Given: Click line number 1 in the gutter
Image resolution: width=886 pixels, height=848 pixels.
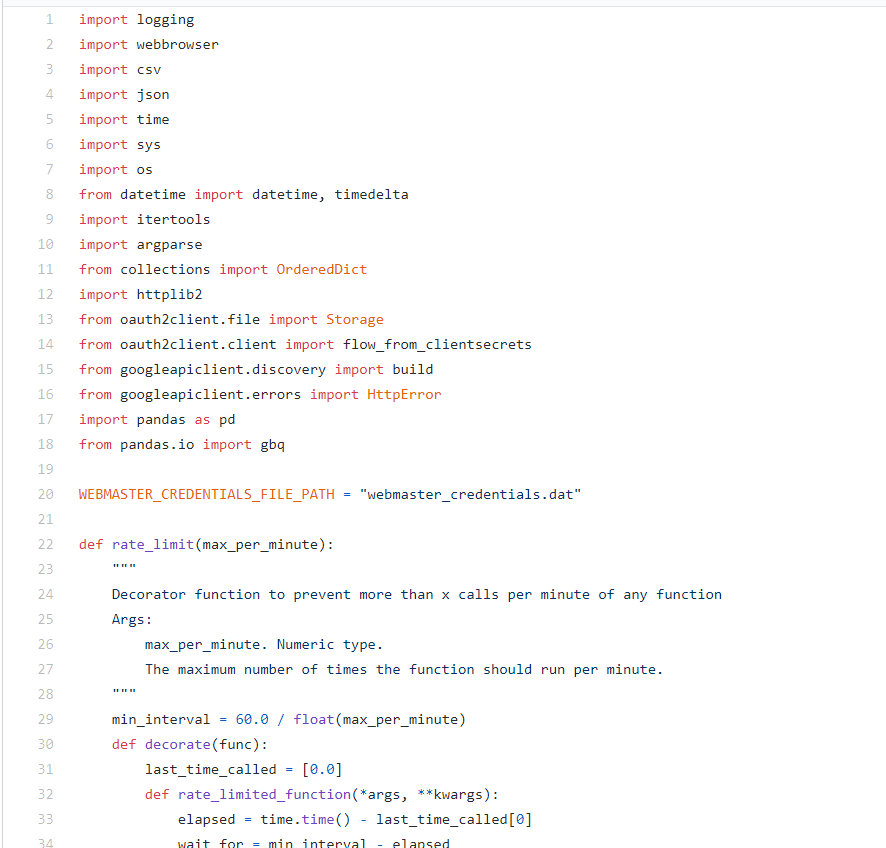Looking at the screenshot, I should tap(49, 19).
